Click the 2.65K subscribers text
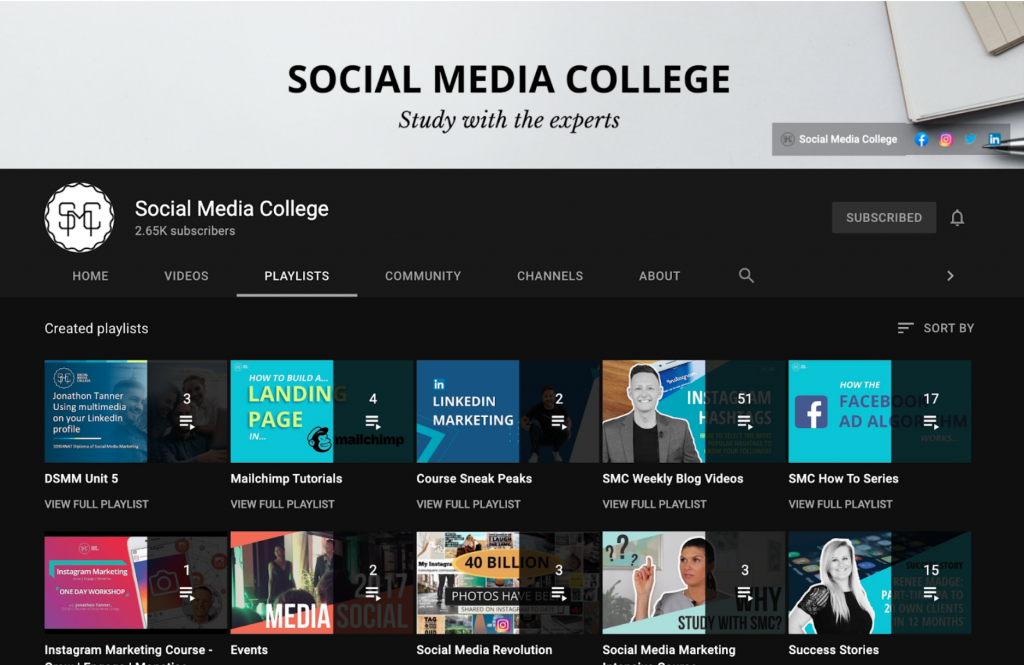The width and height of the screenshot is (1024, 665). pyautogui.click(x=185, y=231)
